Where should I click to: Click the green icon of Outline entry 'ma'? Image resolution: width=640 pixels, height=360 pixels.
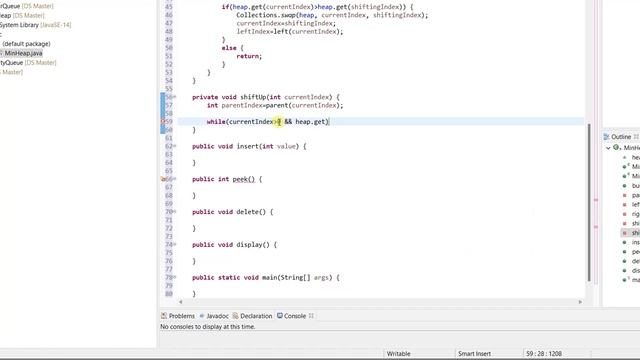[x=624, y=280]
